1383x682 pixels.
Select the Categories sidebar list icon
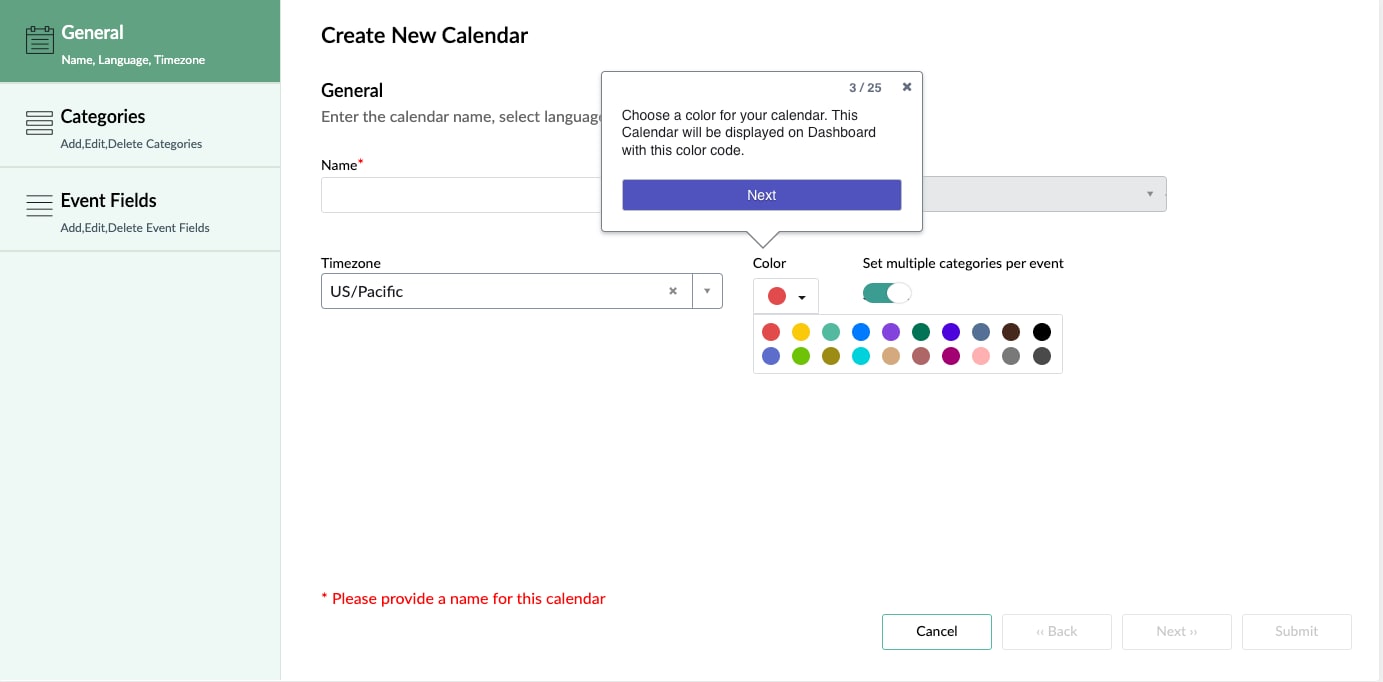click(39, 121)
